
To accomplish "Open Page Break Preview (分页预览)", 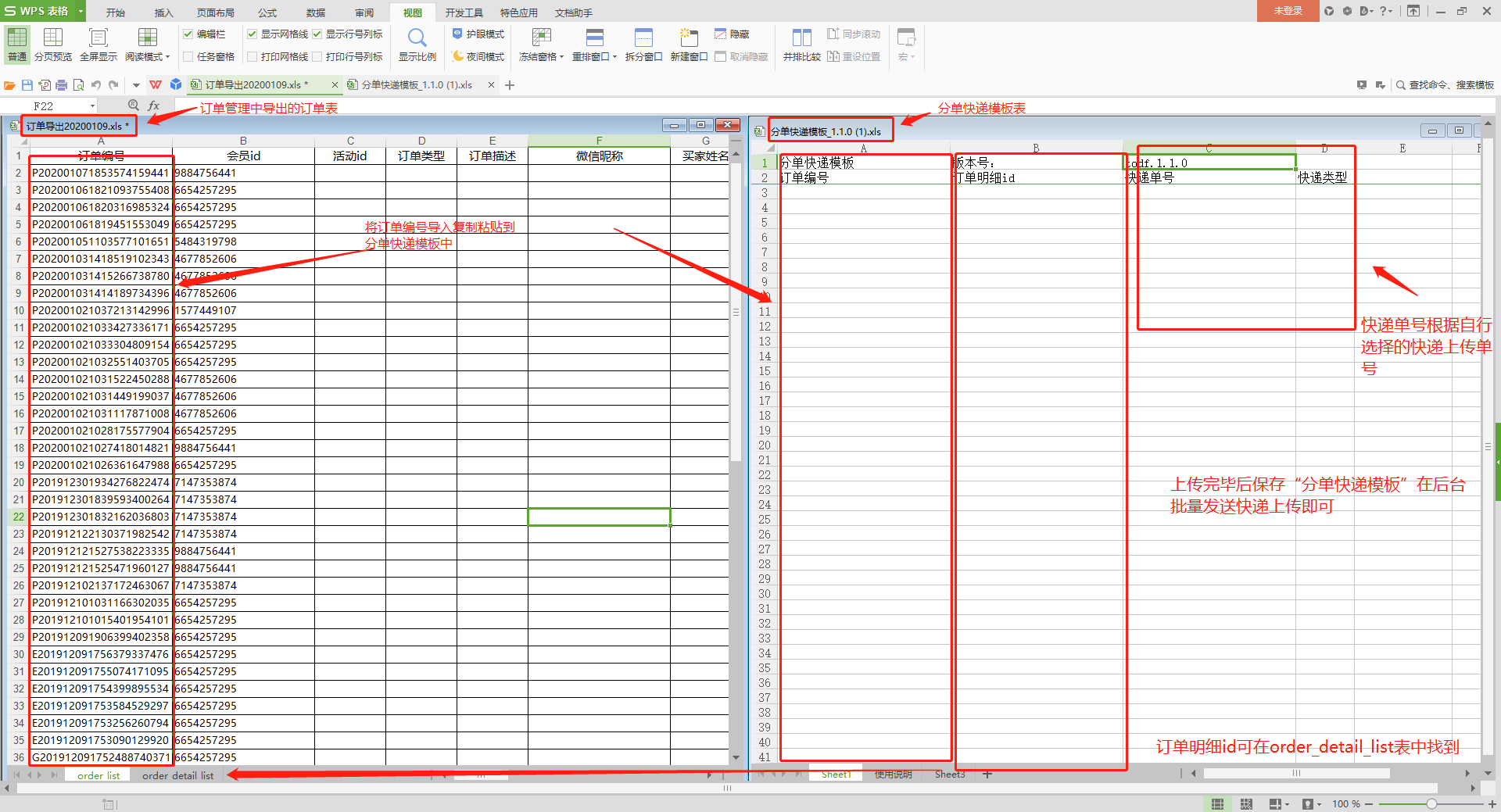I will coord(53,44).
